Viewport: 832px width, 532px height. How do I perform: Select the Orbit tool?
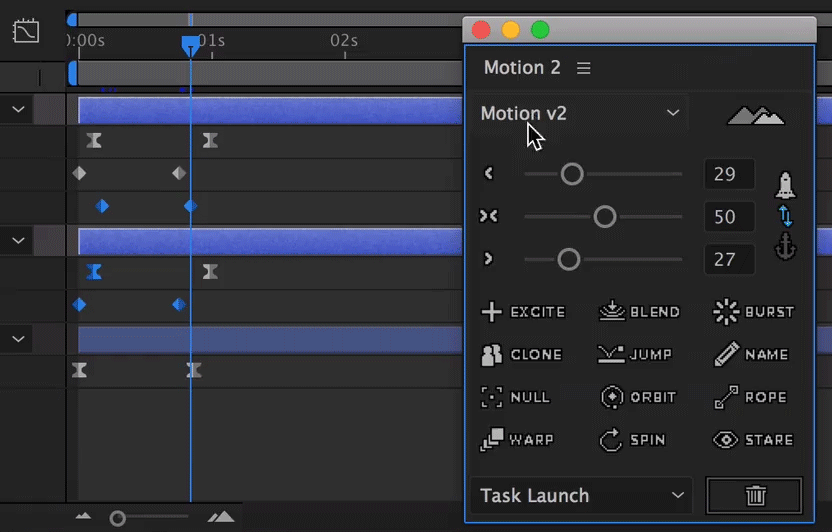pyautogui.click(x=639, y=397)
